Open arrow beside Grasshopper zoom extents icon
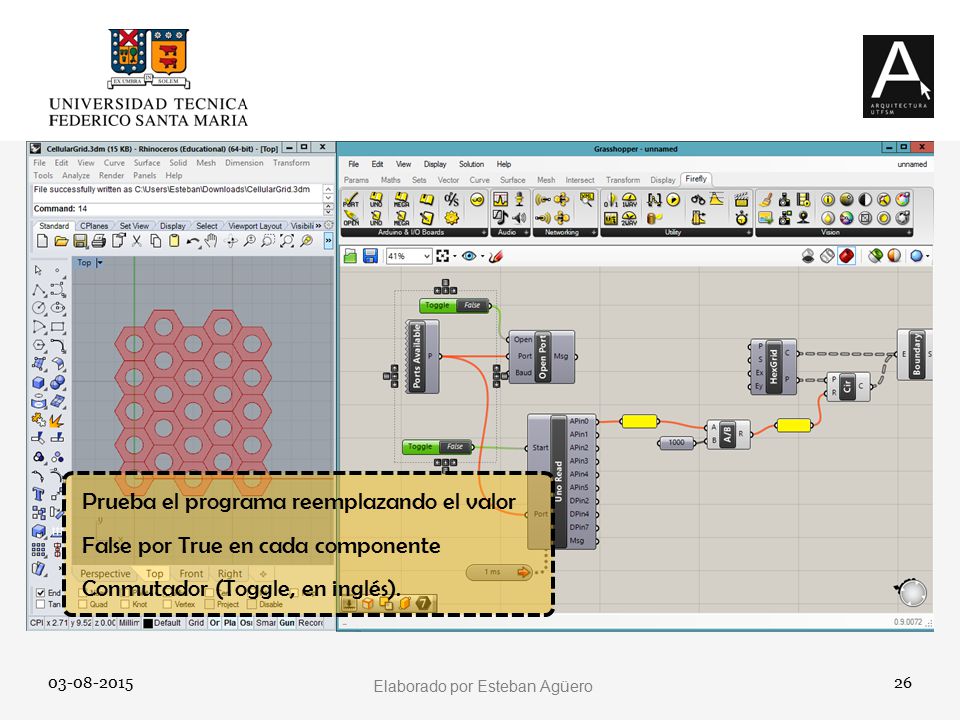This screenshot has width=960, height=720. (x=455, y=257)
